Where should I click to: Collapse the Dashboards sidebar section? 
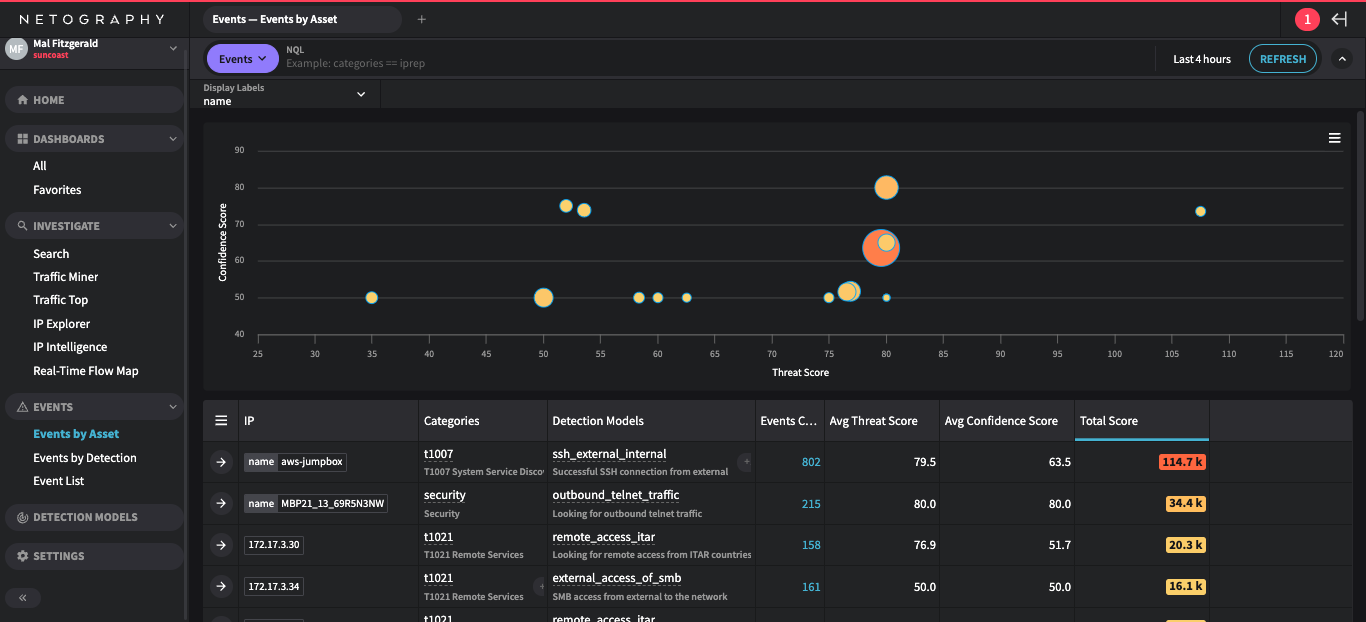(173, 139)
